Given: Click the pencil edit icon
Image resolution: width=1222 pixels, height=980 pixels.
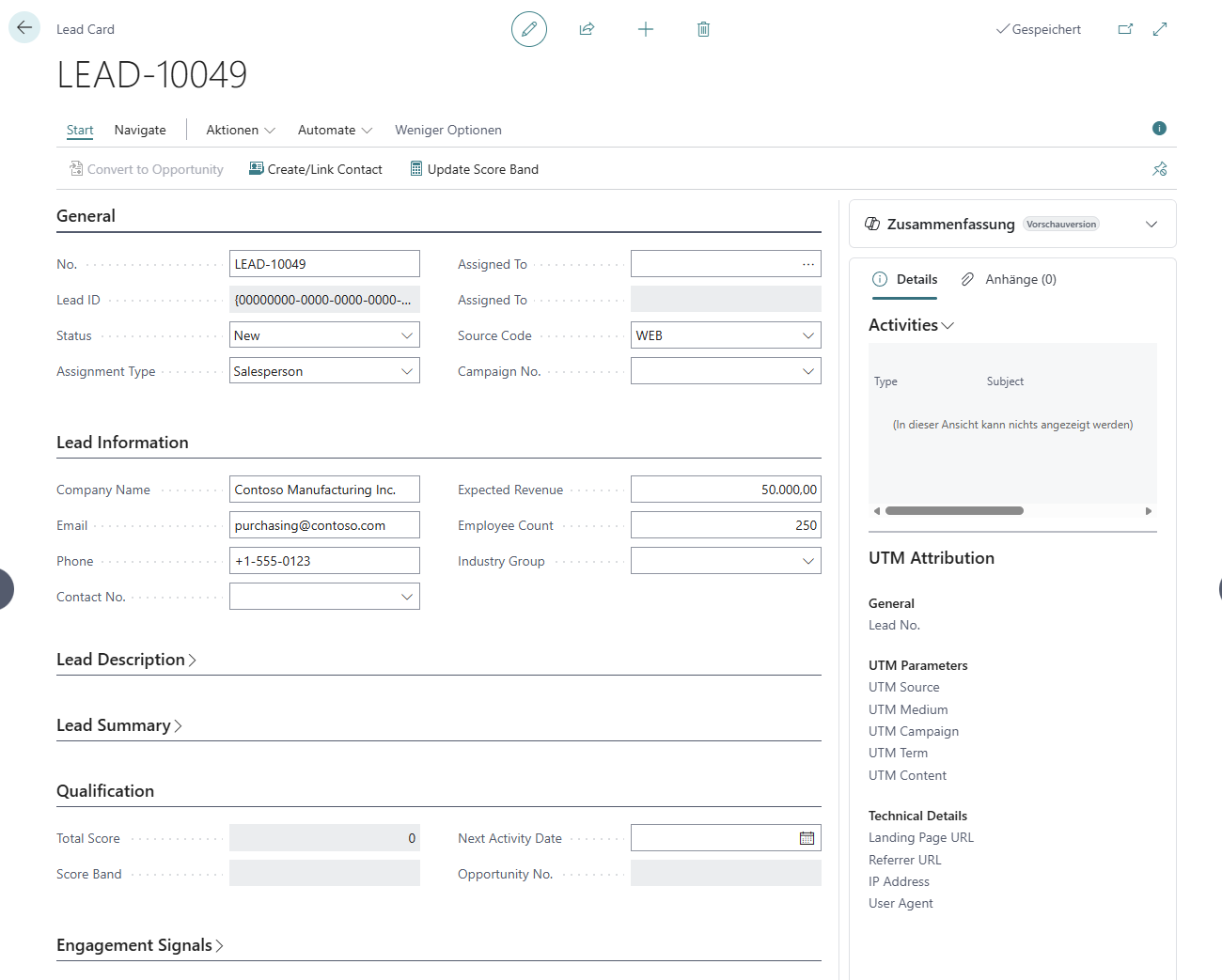Looking at the screenshot, I should tap(529, 29).
